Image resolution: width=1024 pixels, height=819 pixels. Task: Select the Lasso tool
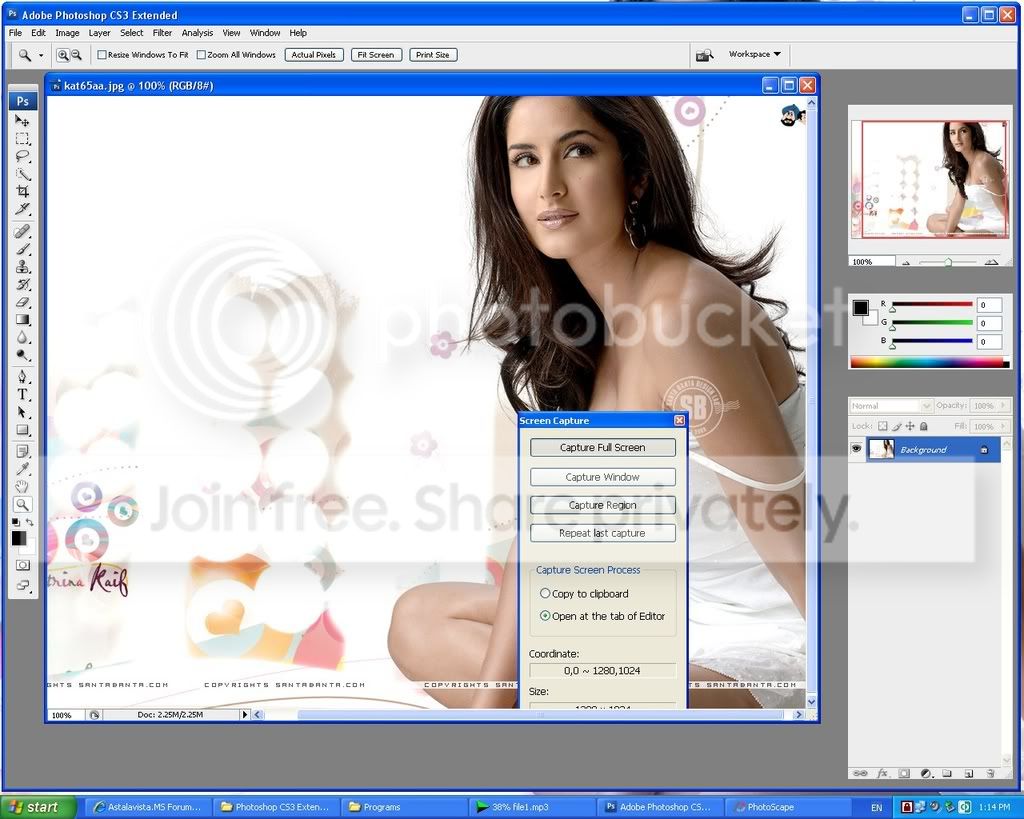click(x=22, y=156)
